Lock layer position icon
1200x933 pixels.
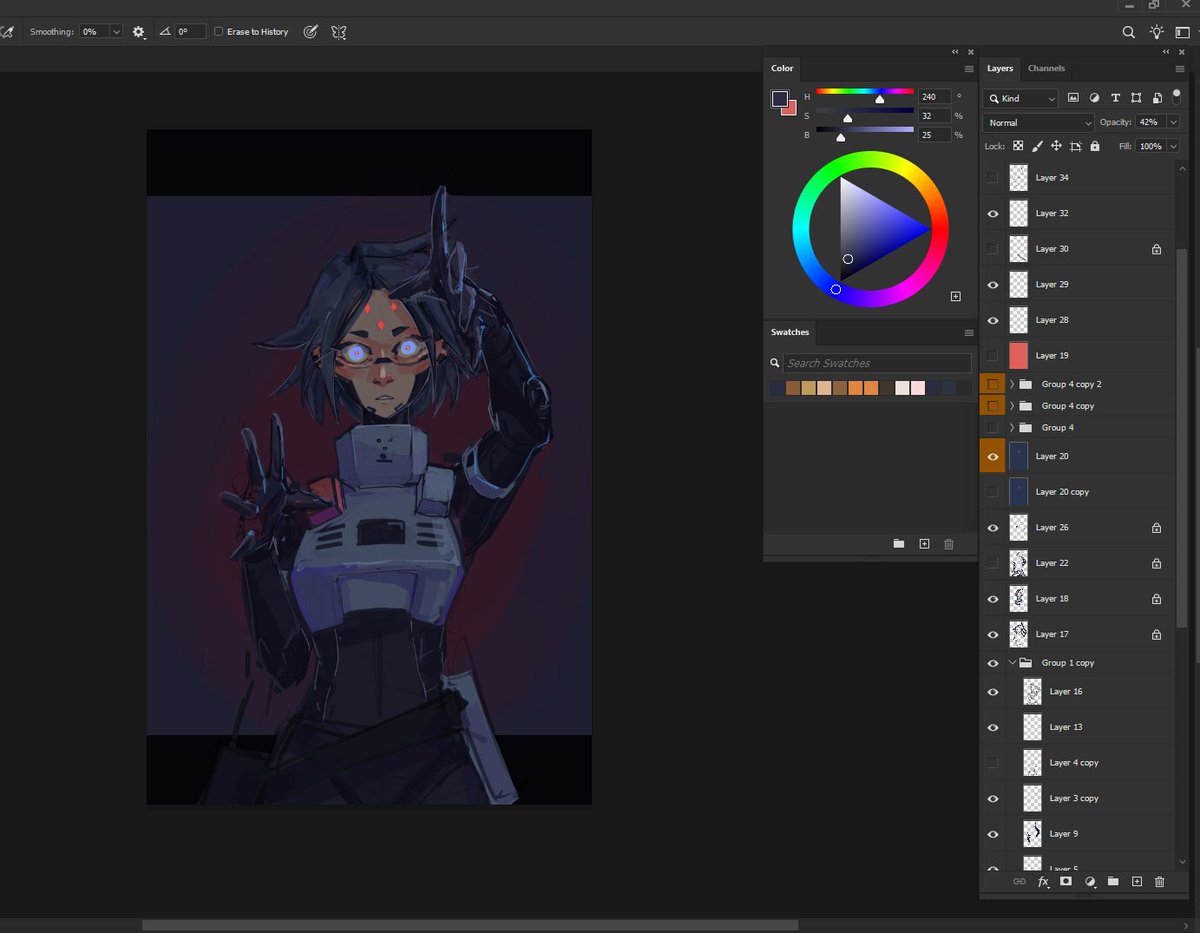tap(1056, 146)
